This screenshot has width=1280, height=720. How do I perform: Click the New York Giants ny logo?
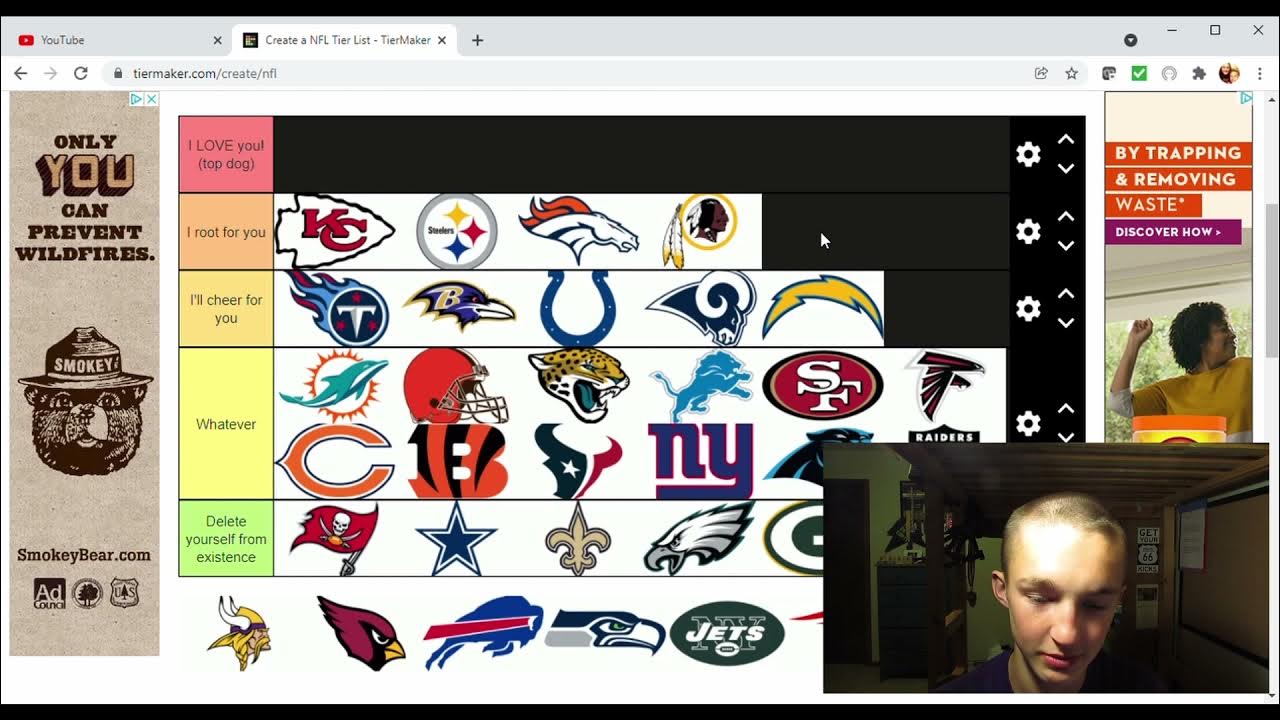[x=700, y=461]
